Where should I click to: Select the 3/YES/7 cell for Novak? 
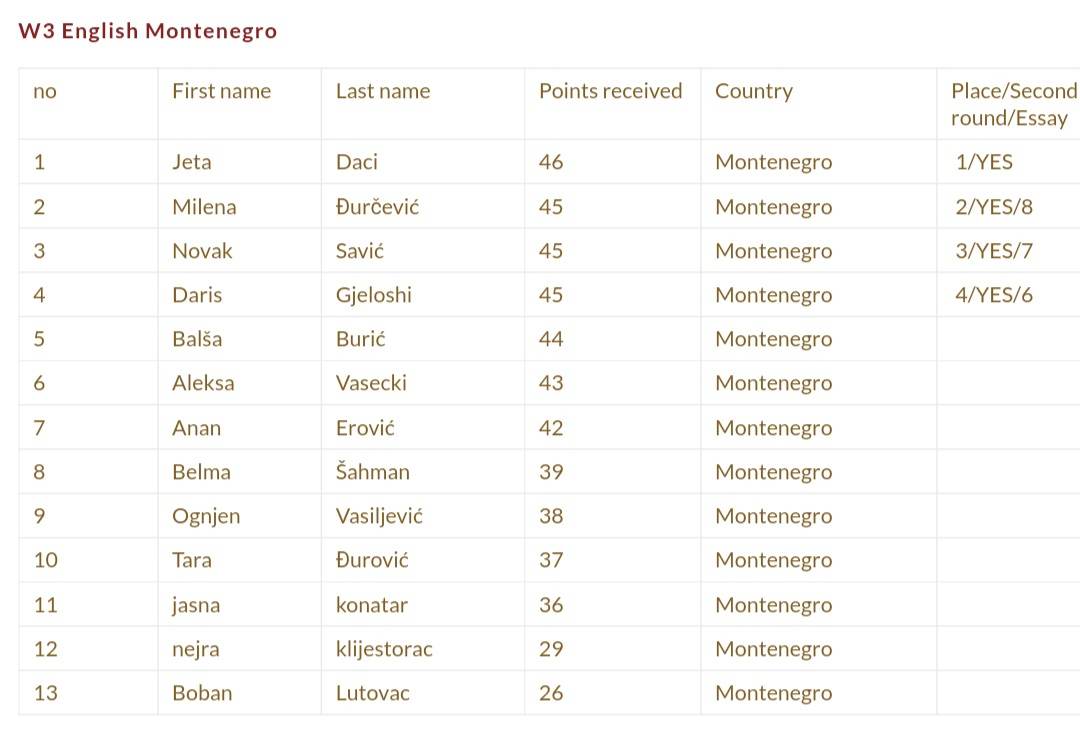994,251
